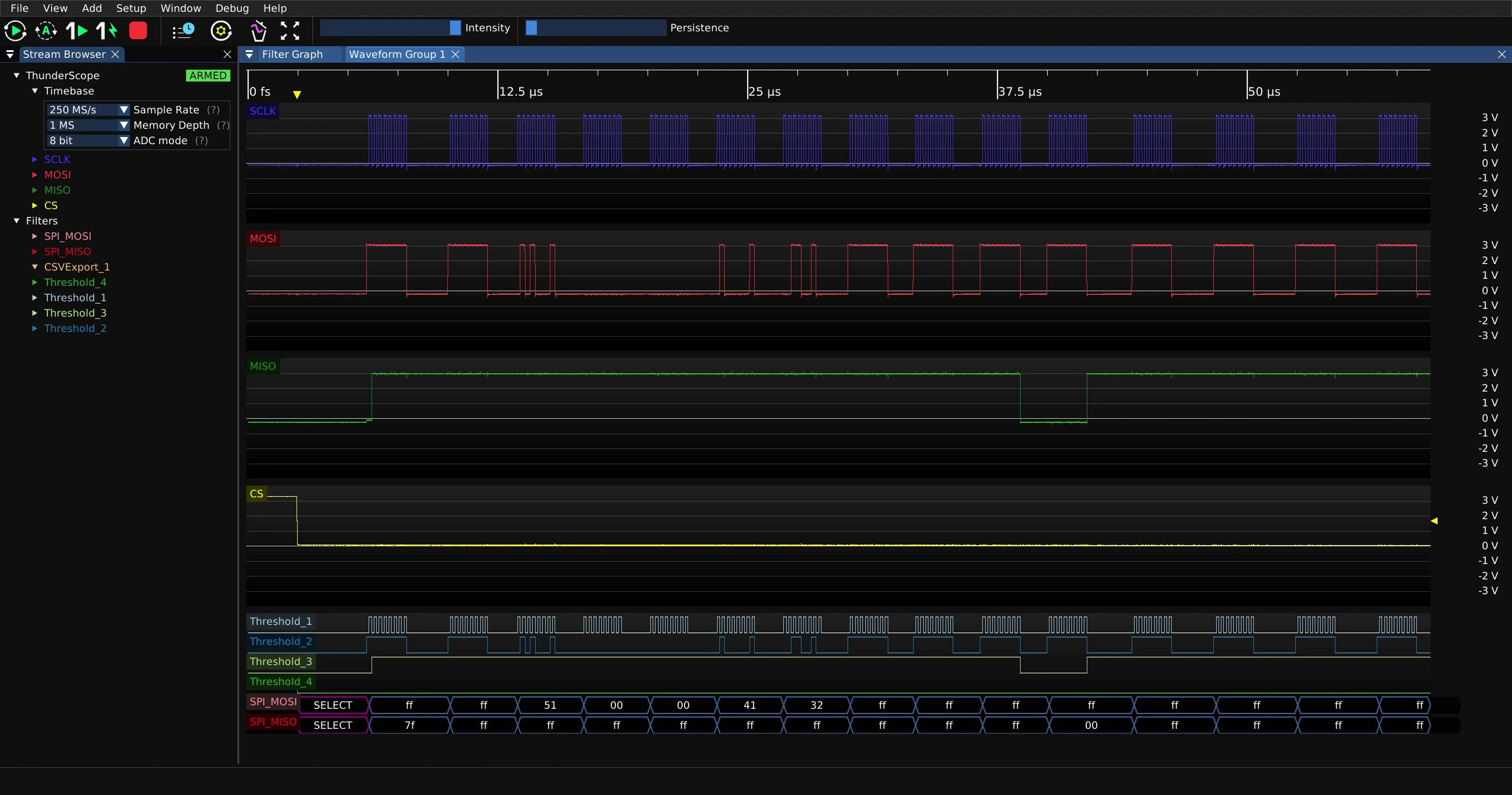Close the Stream Browser panel
Viewport: 1512px width, 795px height.
coord(227,54)
